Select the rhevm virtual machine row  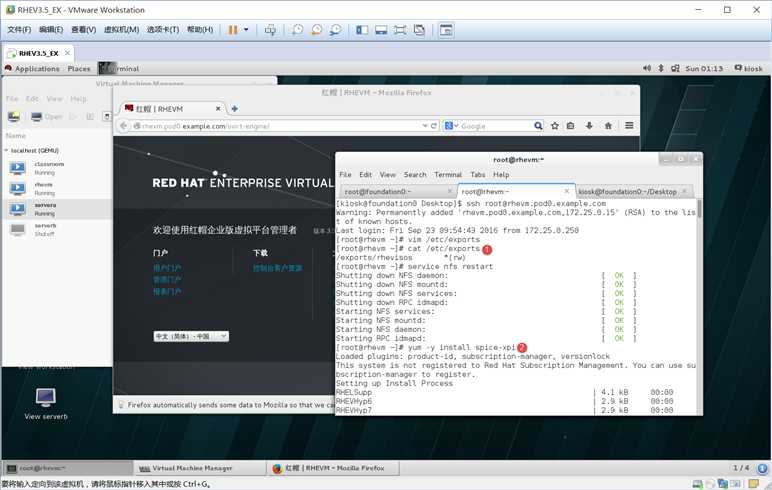point(57,189)
